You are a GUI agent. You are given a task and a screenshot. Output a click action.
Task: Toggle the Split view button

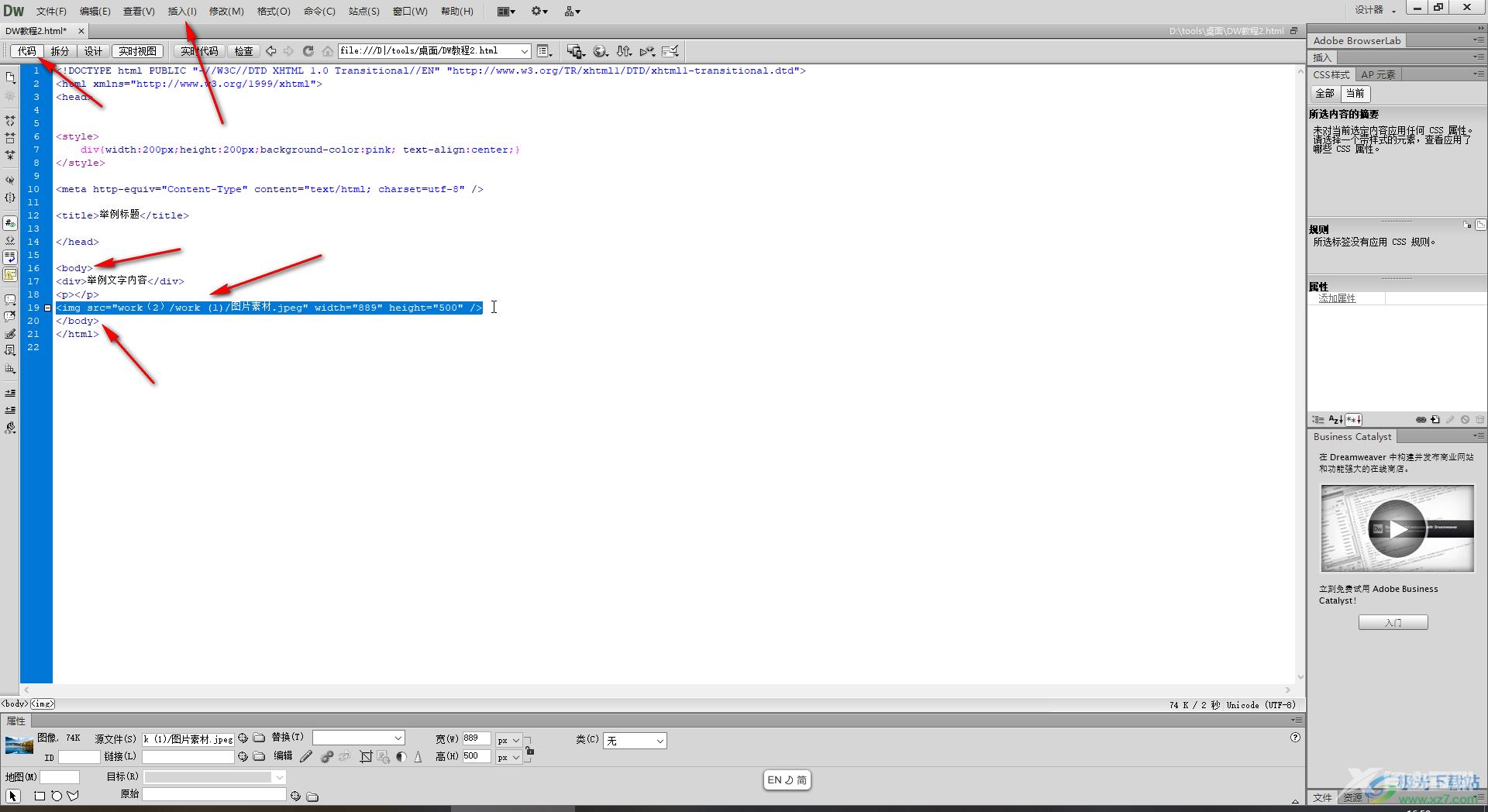pos(60,51)
